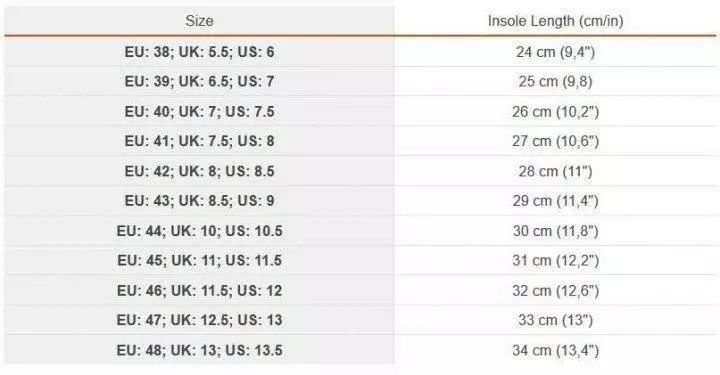
Task: Select the EU: 44; UK: 10; US: 10.5 row
Action: [x=360, y=230]
